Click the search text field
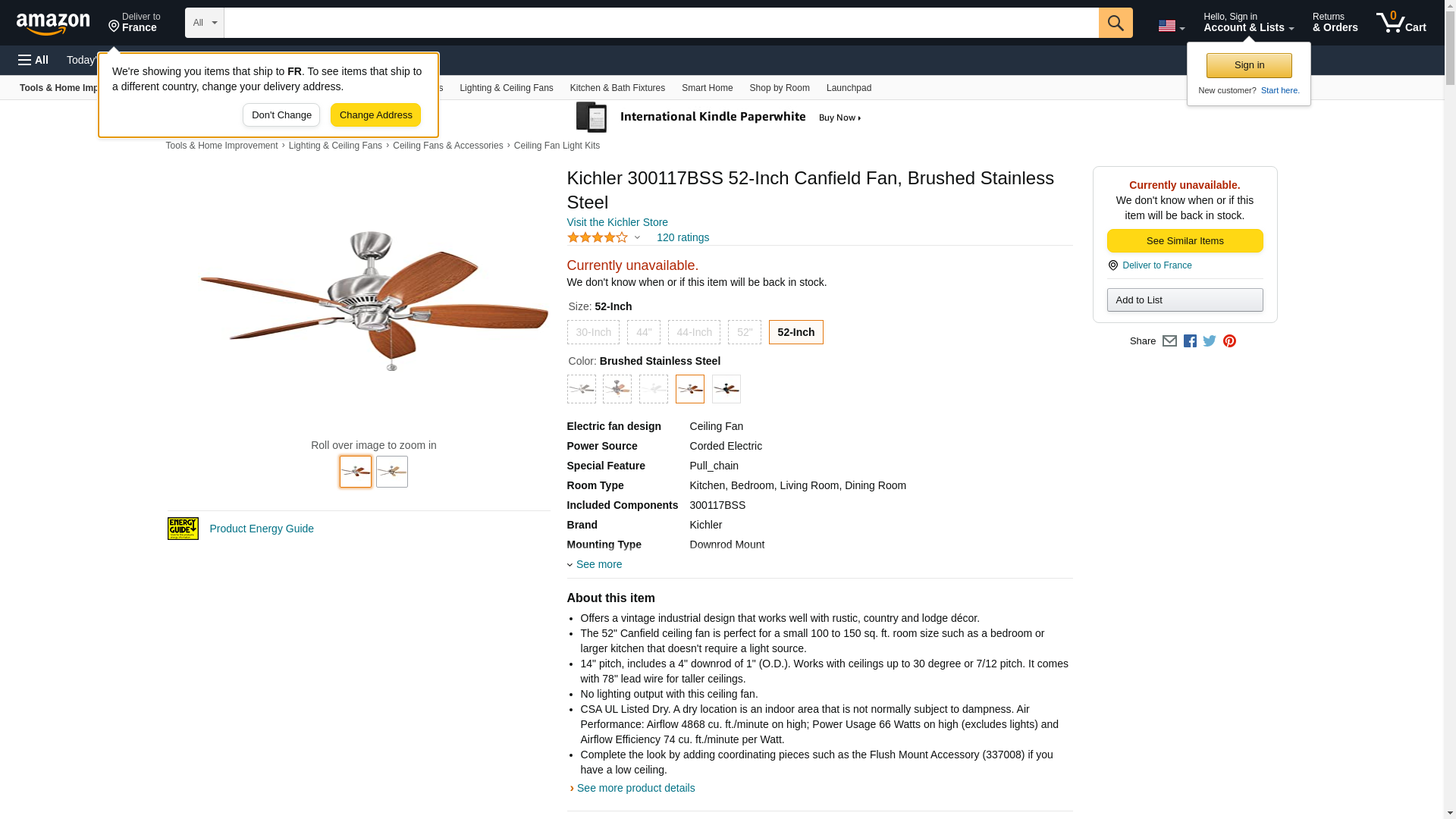Viewport: 1456px width, 819px height. [x=661, y=23]
